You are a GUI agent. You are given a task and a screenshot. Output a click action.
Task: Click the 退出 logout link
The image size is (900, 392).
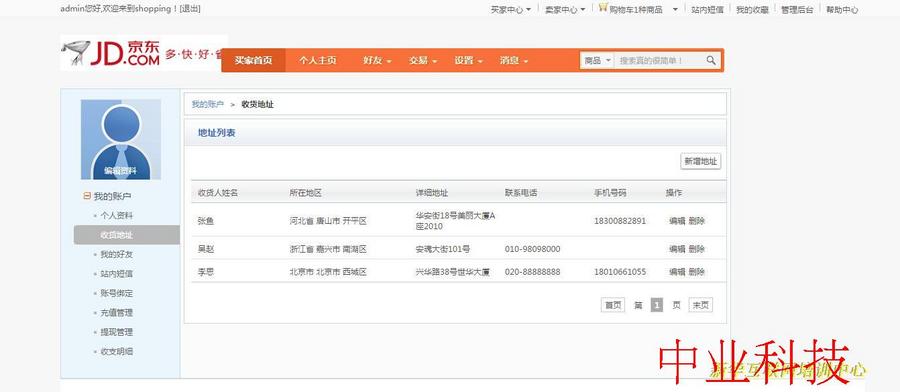pos(190,9)
